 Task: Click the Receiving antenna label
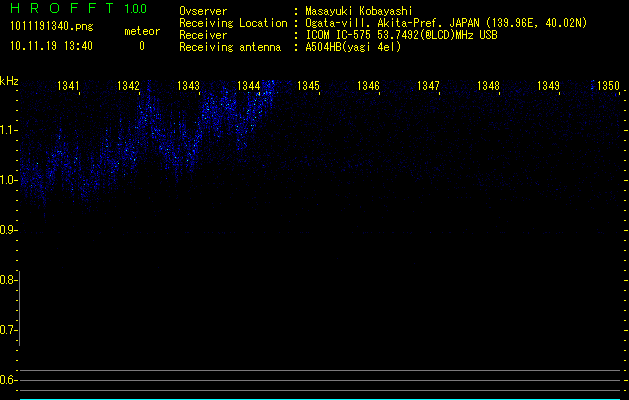click(230, 47)
